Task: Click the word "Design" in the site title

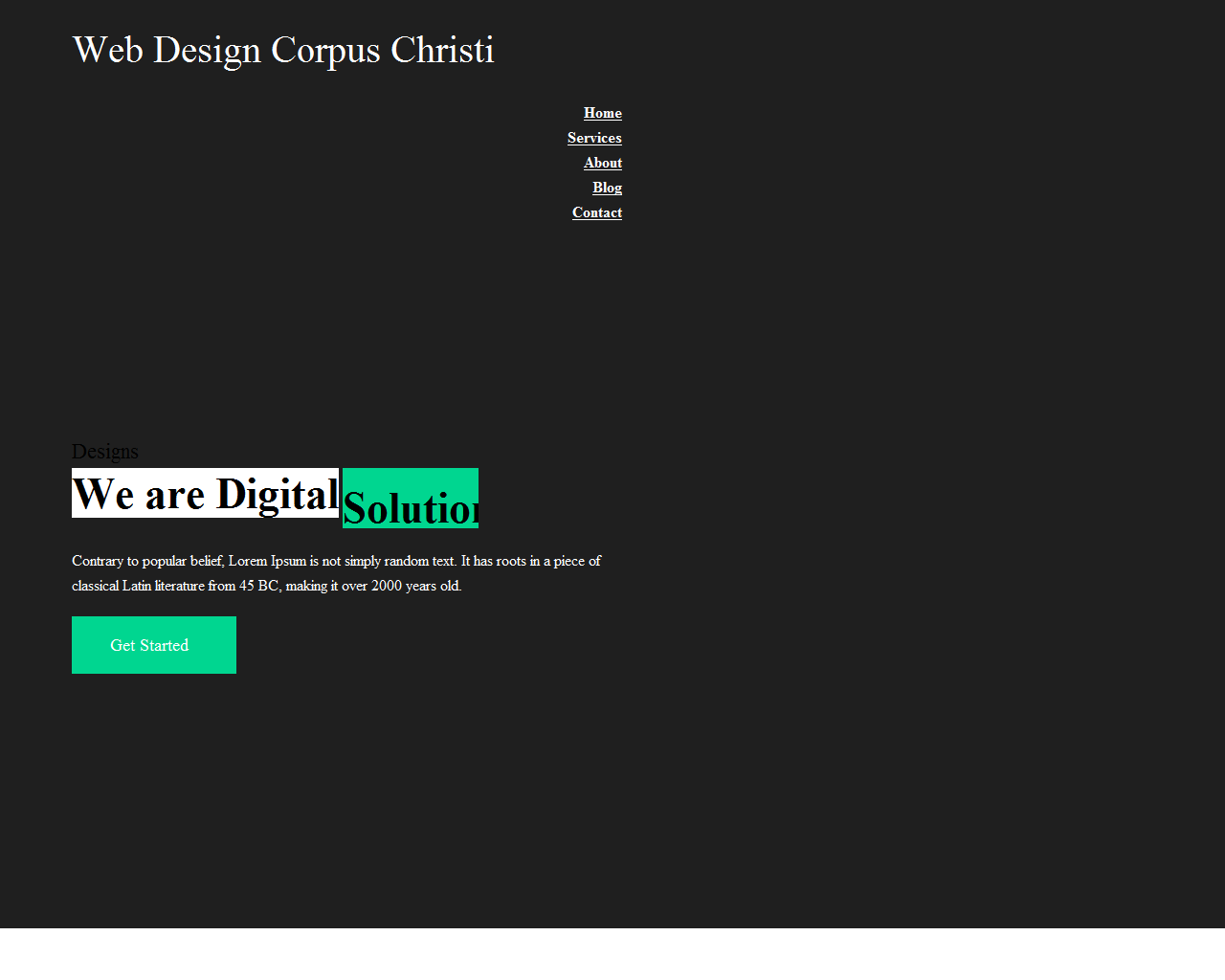Action: point(207,50)
